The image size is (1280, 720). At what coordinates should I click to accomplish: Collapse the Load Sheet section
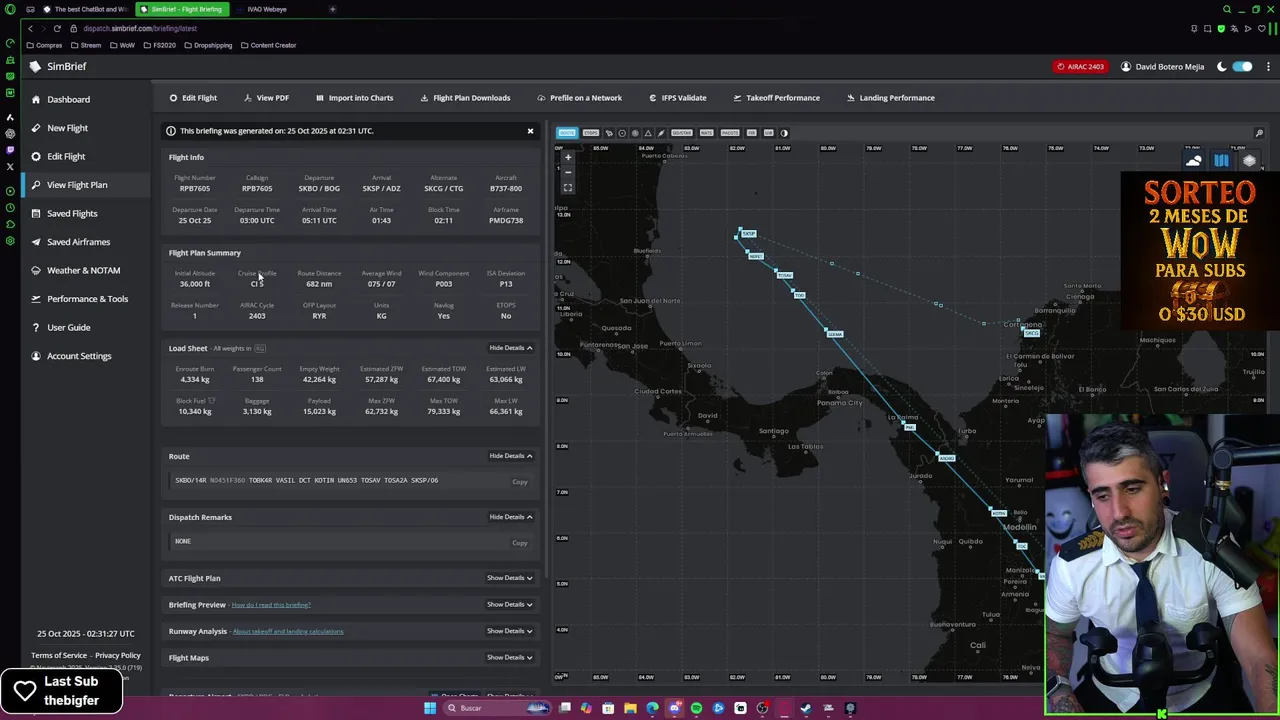(510, 348)
